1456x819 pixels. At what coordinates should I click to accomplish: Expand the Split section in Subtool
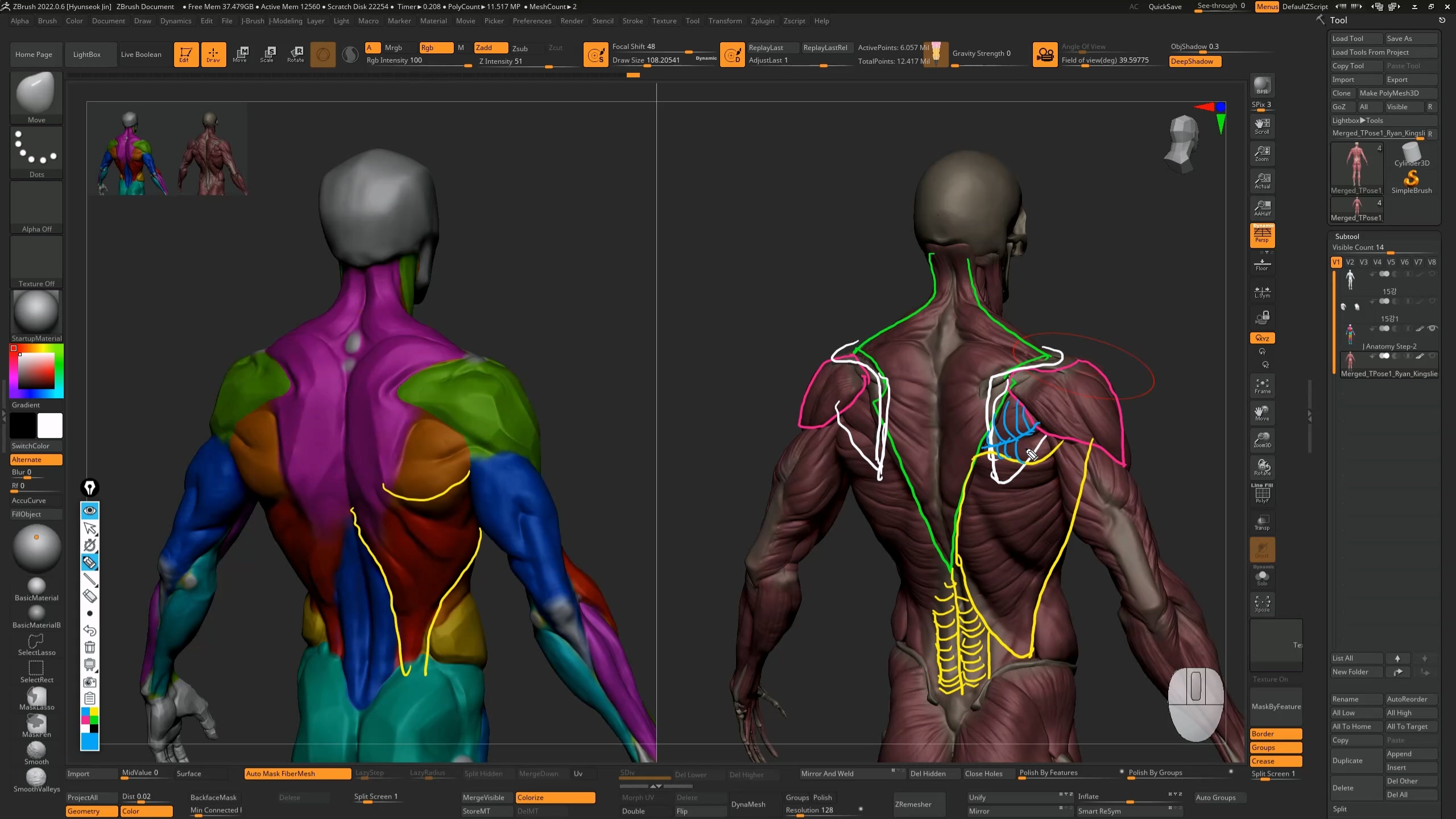click(x=1340, y=809)
